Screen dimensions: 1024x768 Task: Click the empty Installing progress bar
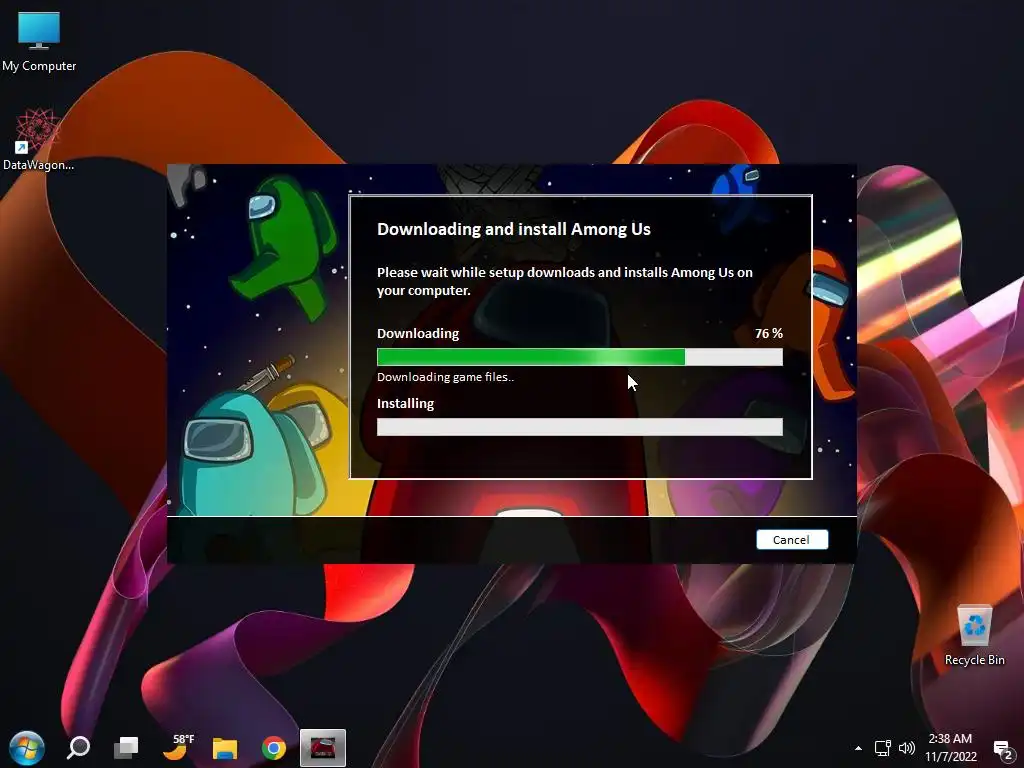[580, 427]
